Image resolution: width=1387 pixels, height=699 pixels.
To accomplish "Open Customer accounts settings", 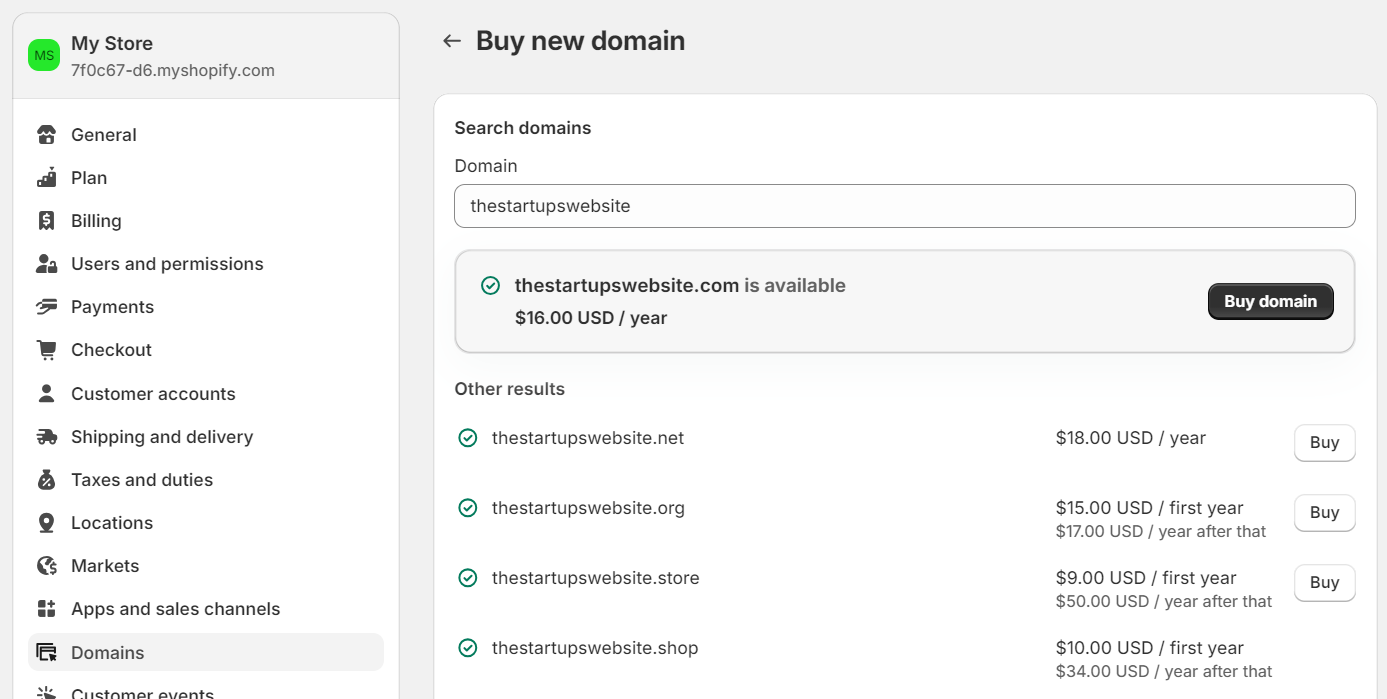I will pos(153,393).
